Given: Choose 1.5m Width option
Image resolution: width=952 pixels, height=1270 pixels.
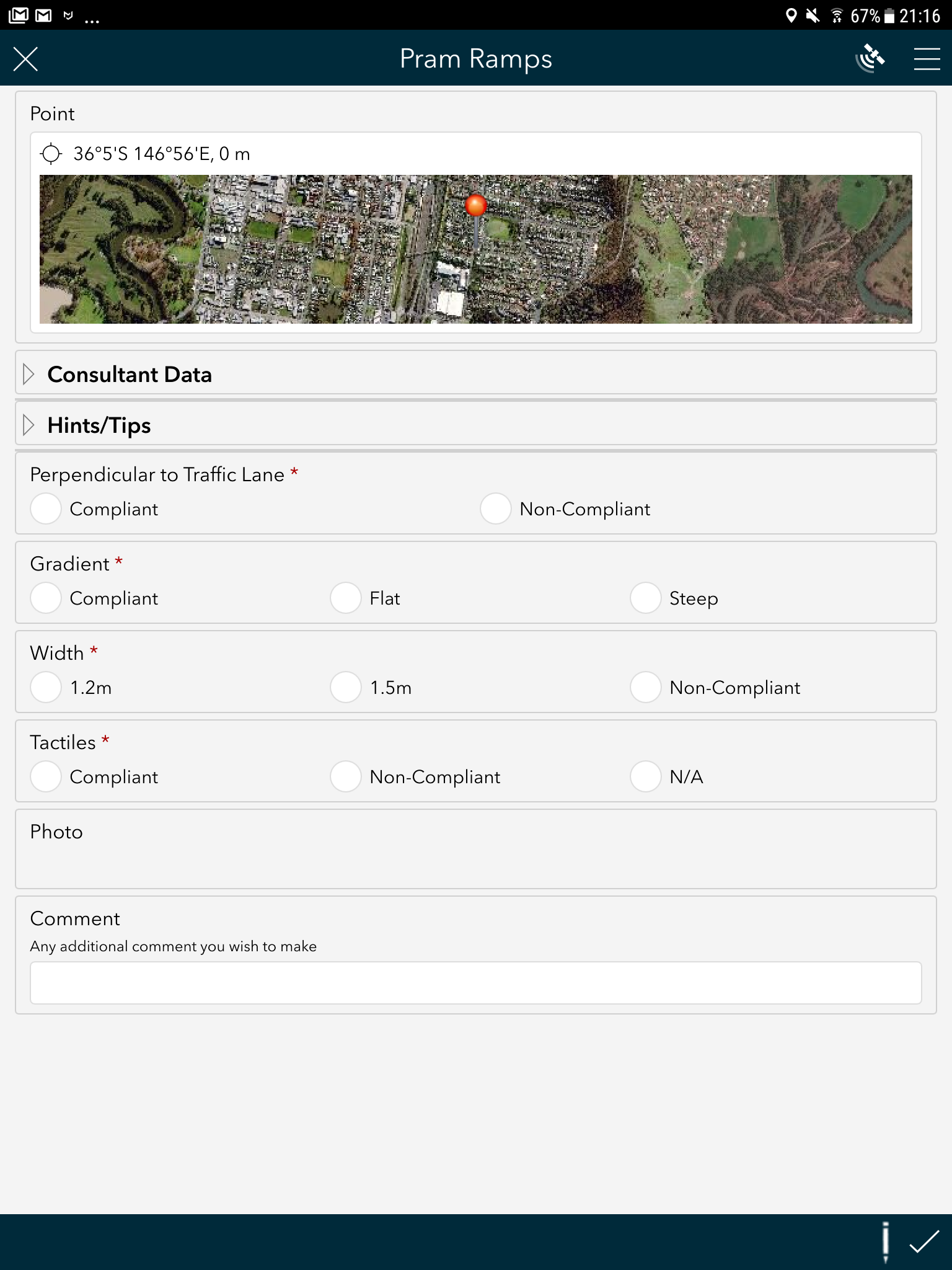Looking at the screenshot, I should point(371,688).
